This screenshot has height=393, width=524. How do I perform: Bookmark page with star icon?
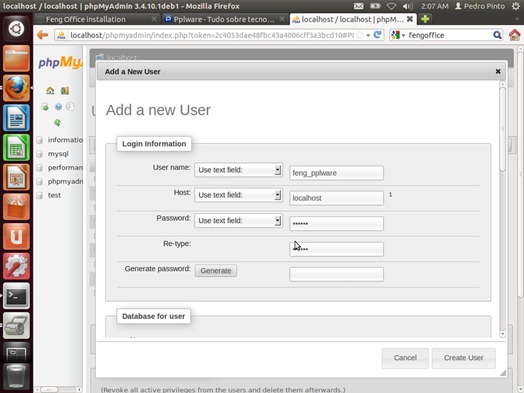pos(360,35)
